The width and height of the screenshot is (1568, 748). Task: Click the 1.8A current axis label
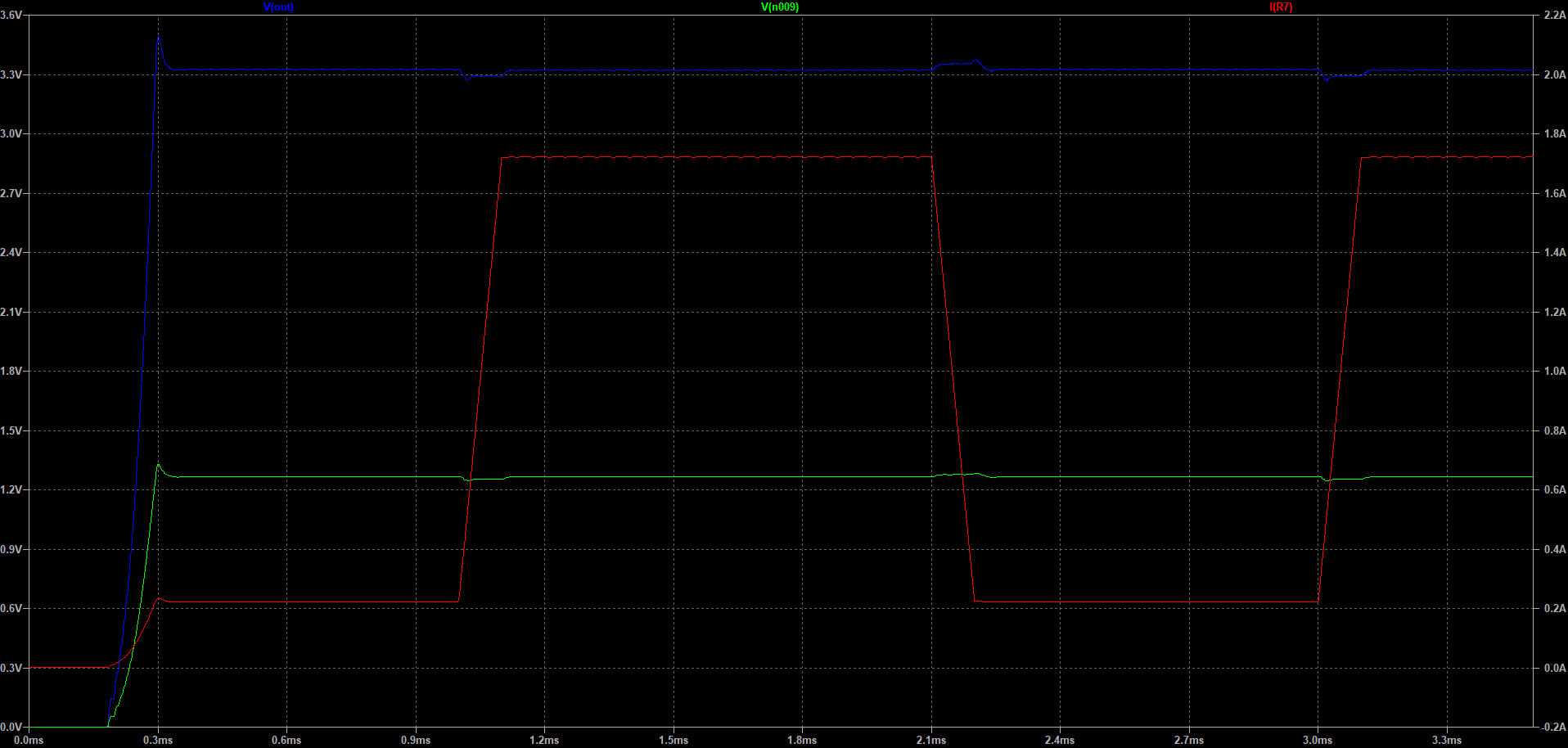[x=1554, y=133]
